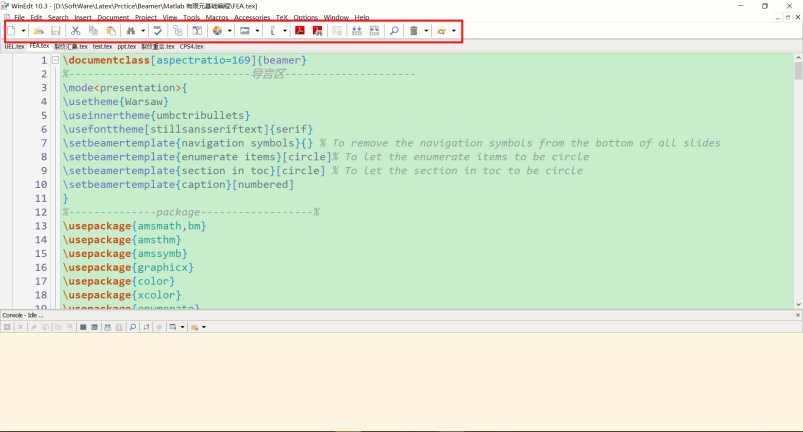Click the \usepackage{amsthm} line

(x=122, y=240)
